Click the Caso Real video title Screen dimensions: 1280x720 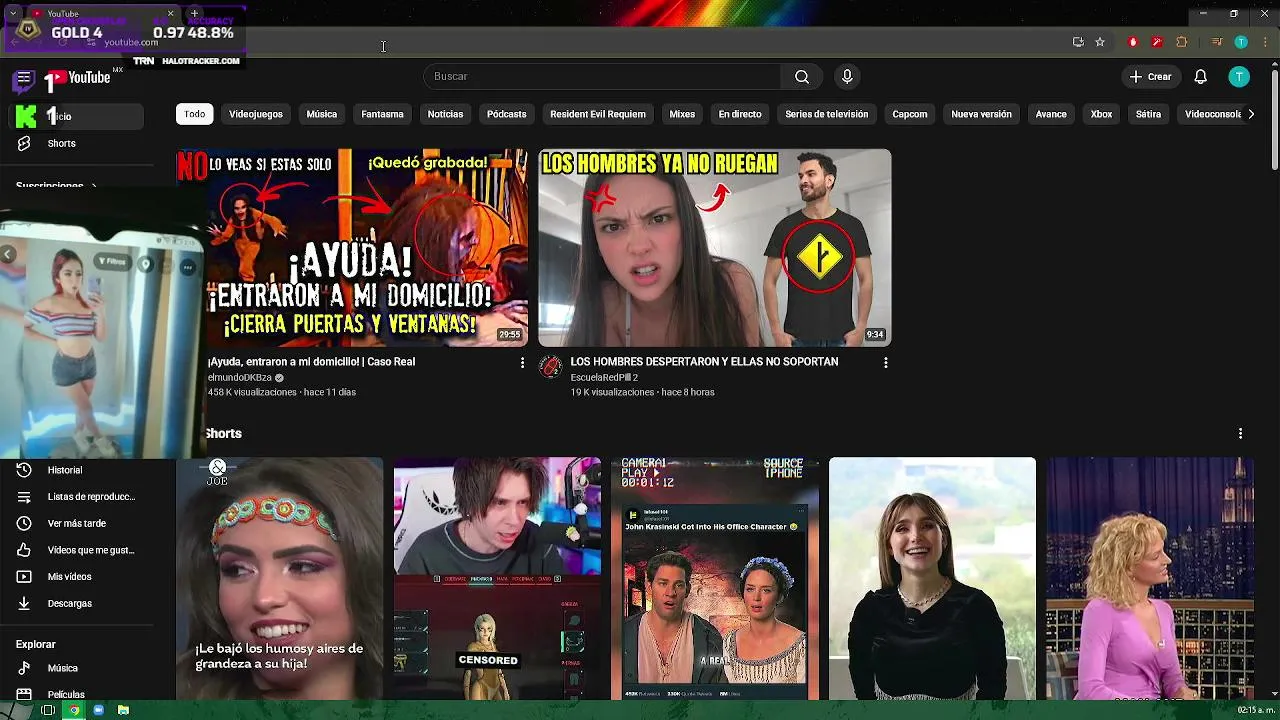point(311,362)
